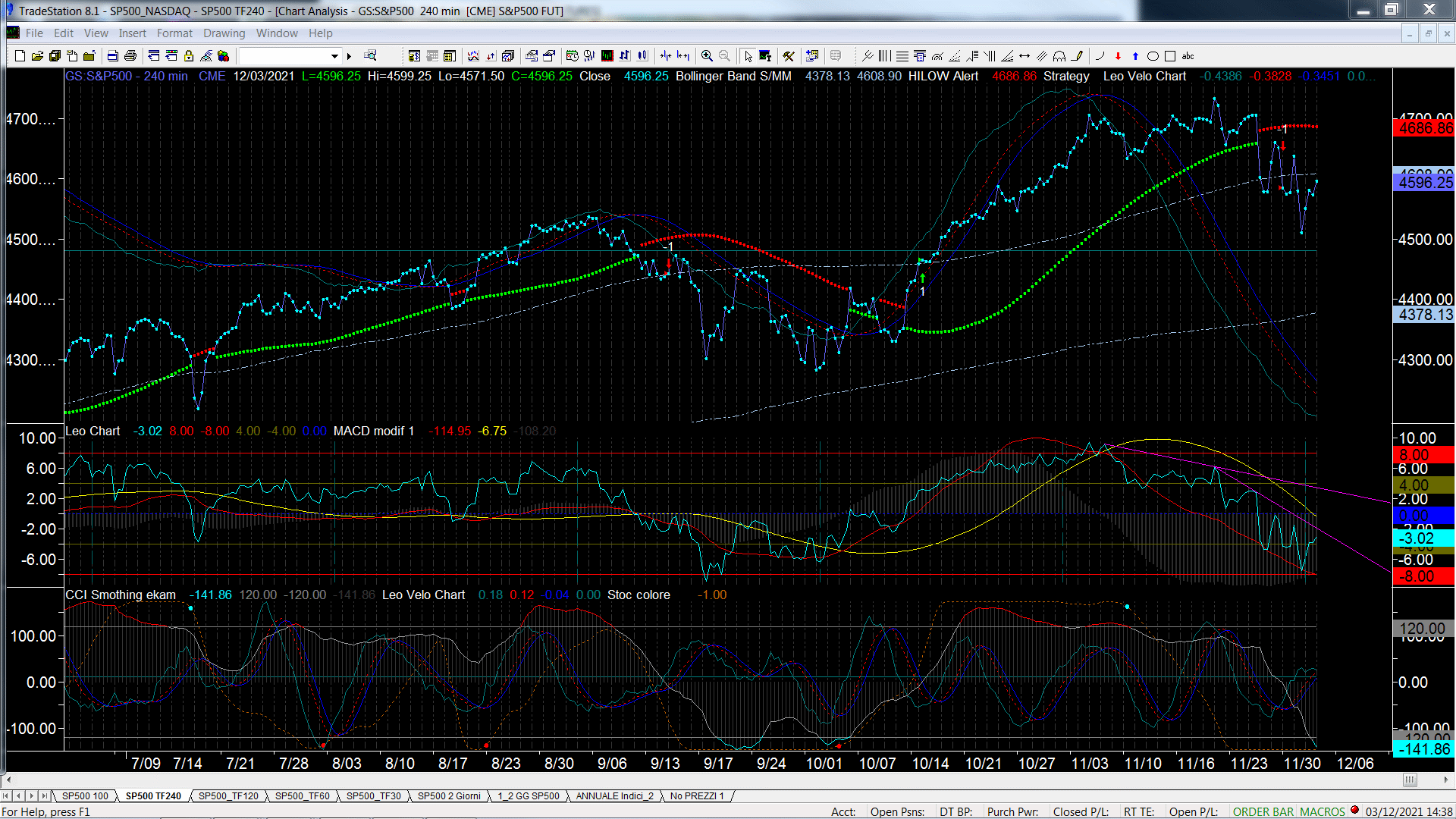The width and height of the screenshot is (1456, 819).
Task: Click the scrollbar right arrow
Action: tap(1447, 780)
